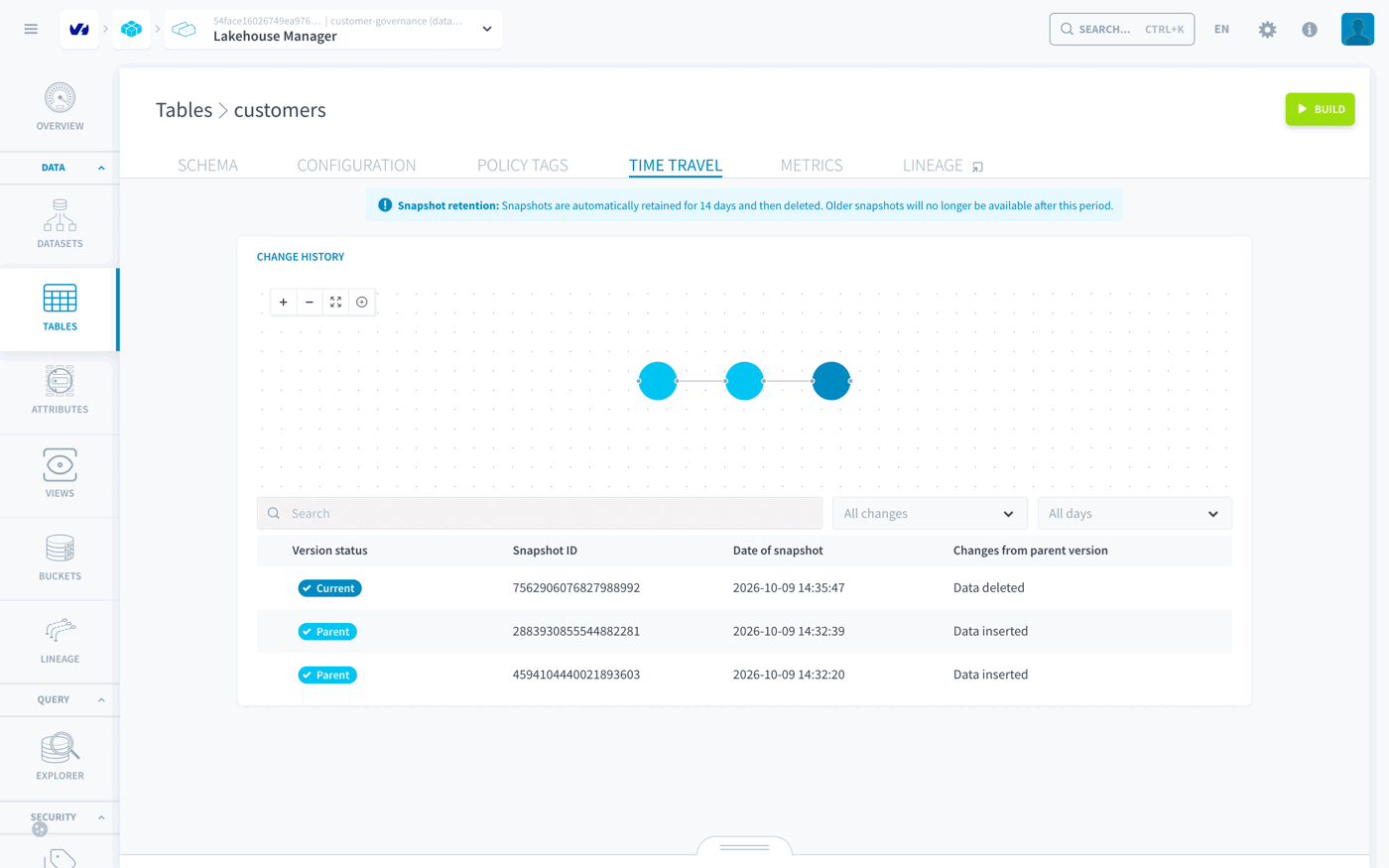
Task: Click the green Build button
Action: tap(1320, 109)
